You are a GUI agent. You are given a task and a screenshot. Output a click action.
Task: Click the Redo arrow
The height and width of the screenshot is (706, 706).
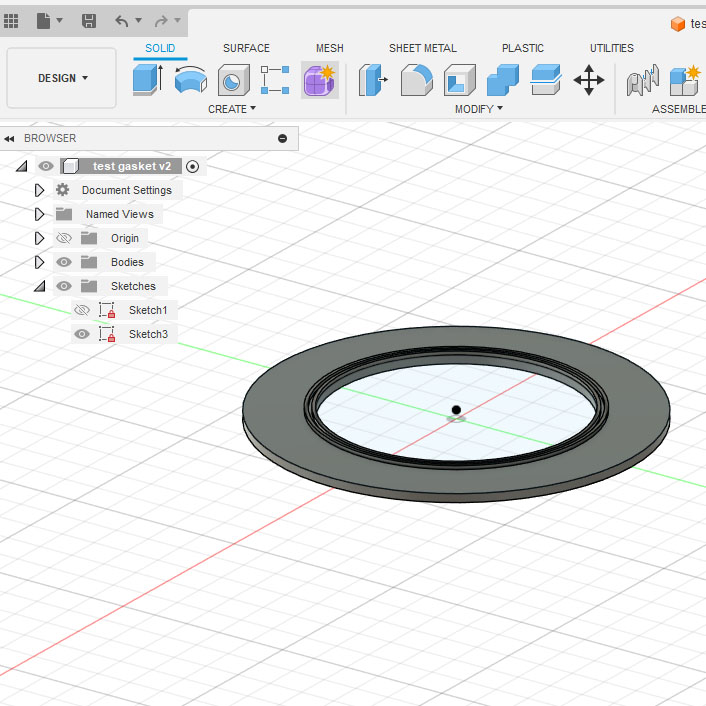(161, 21)
